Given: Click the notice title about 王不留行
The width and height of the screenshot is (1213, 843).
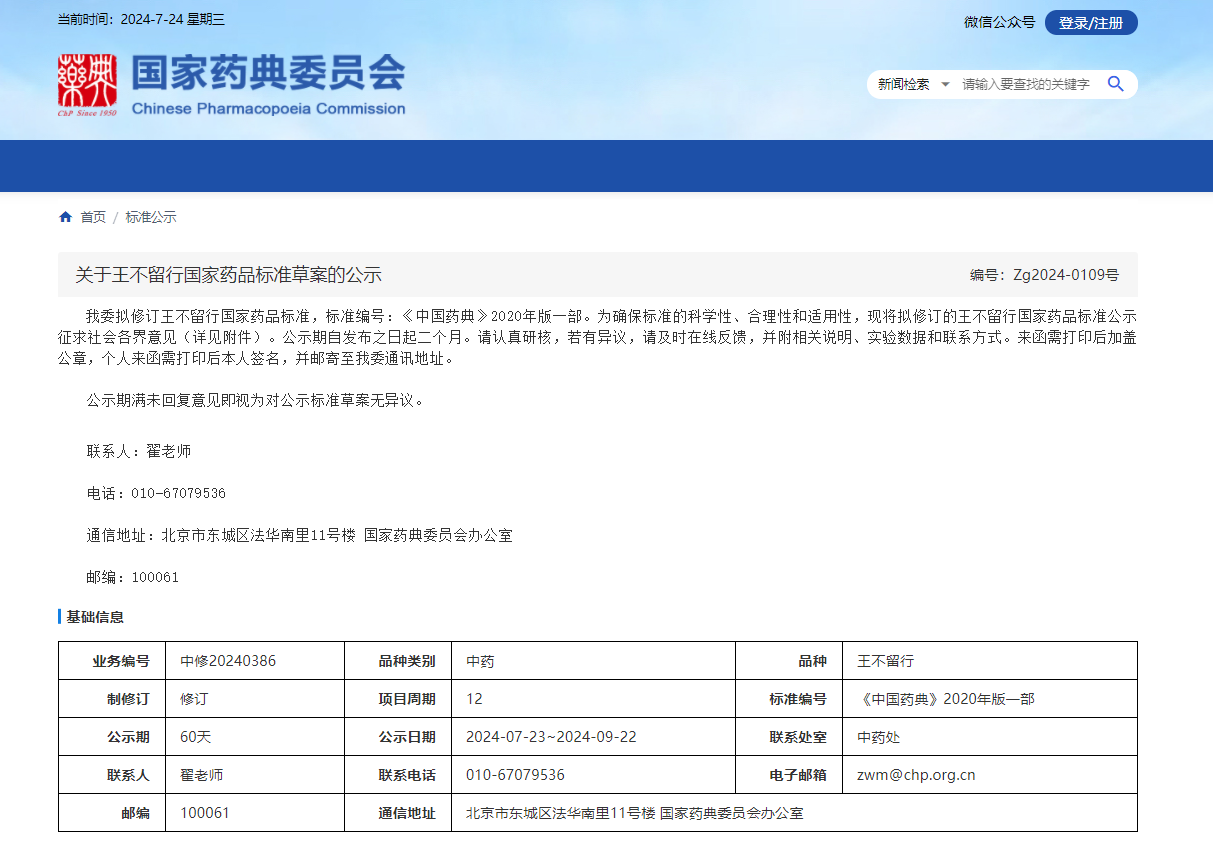Looking at the screenshot, I should point(229,275).
